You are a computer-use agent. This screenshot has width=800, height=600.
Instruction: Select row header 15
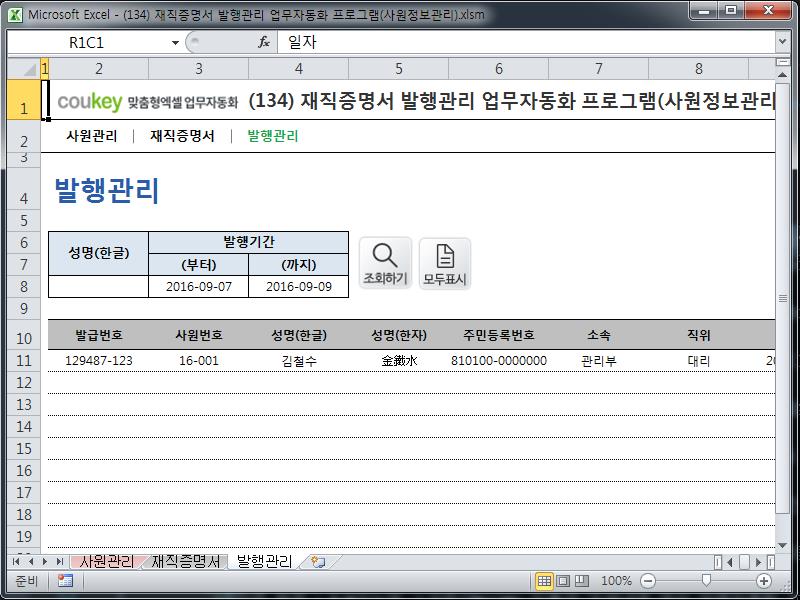(23, 448)
